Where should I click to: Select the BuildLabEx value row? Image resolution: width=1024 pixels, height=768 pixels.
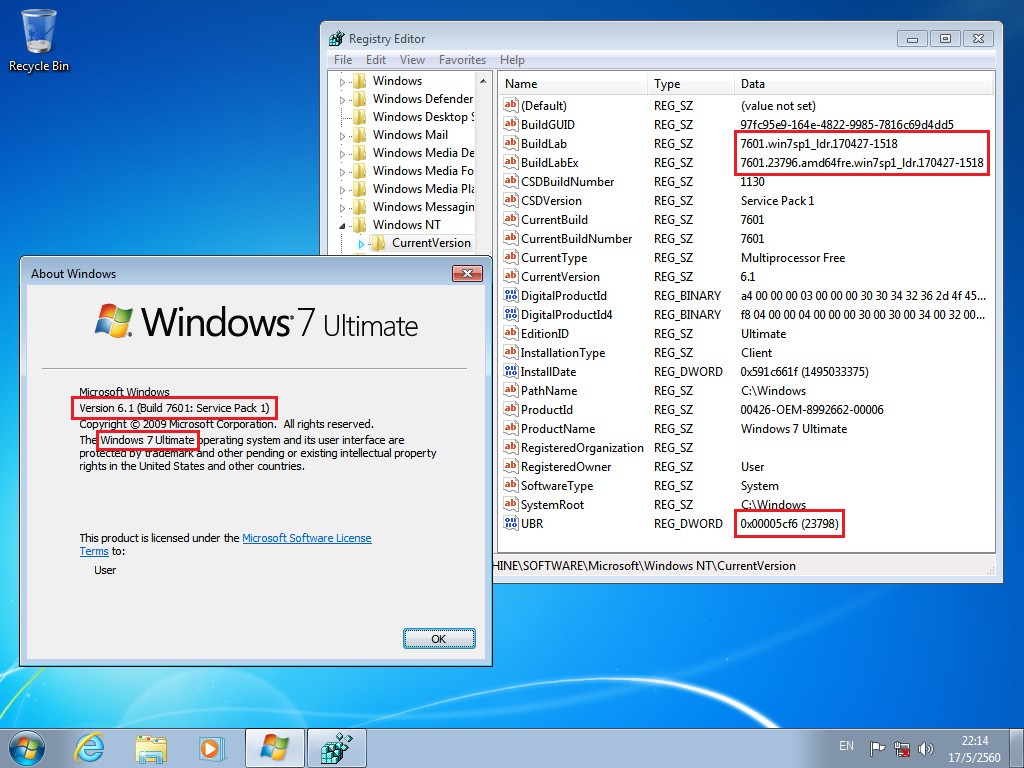746,163
